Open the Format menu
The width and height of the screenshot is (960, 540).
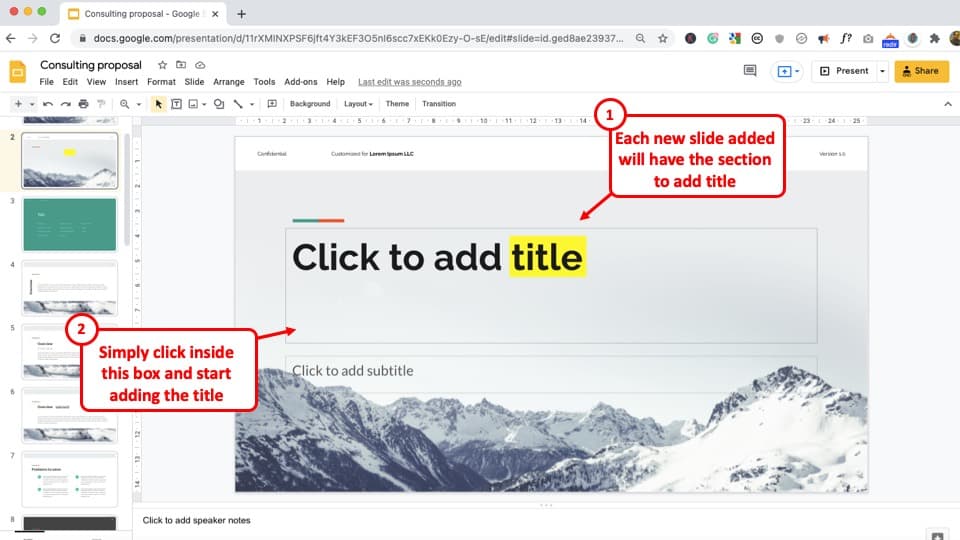[161, 82]
